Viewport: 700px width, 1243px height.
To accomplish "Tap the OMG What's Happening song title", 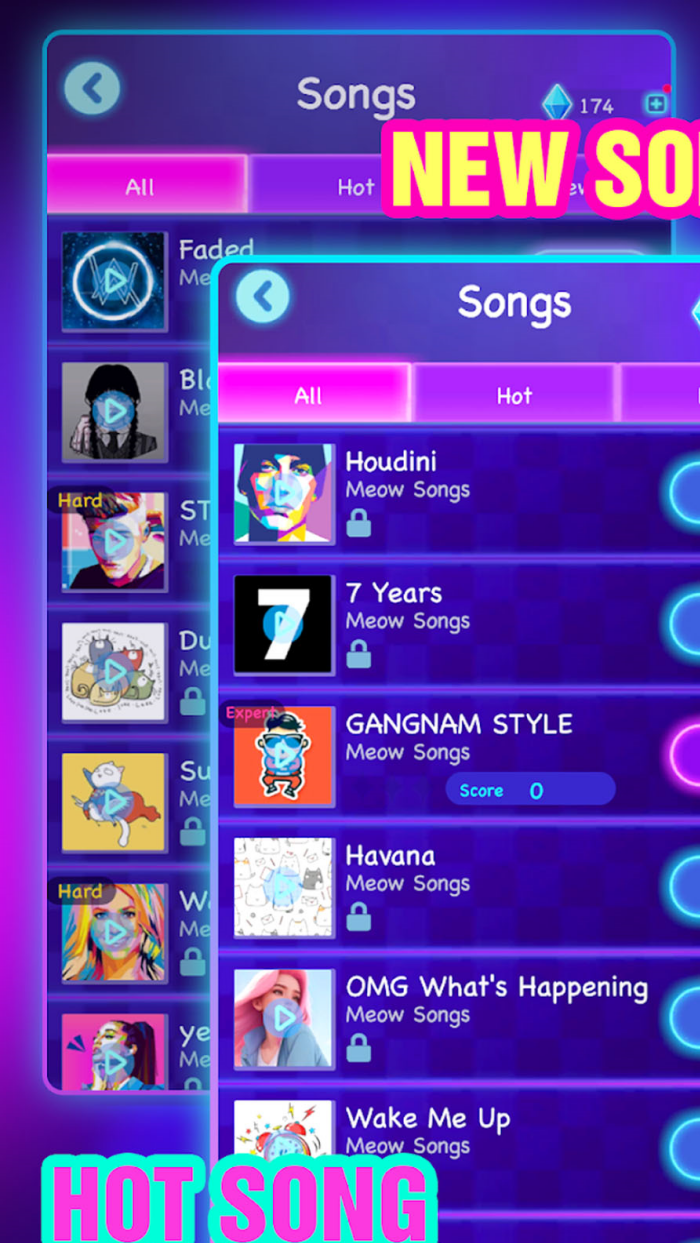I will click(497, 988).
